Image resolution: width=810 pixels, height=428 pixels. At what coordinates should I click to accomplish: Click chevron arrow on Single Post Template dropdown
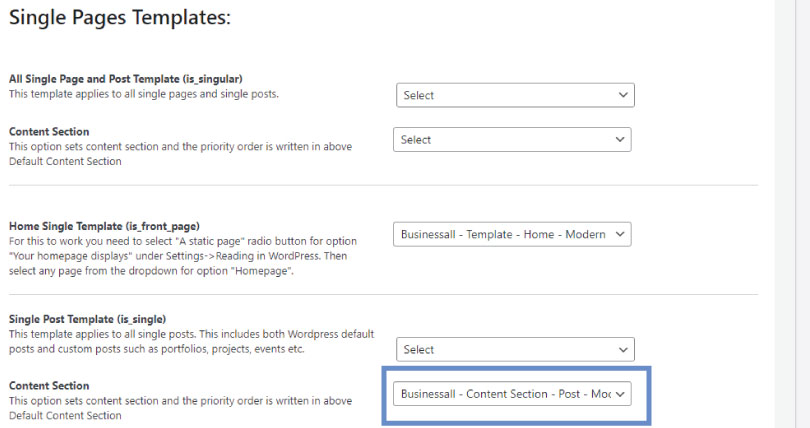click(x=624, y=349)
